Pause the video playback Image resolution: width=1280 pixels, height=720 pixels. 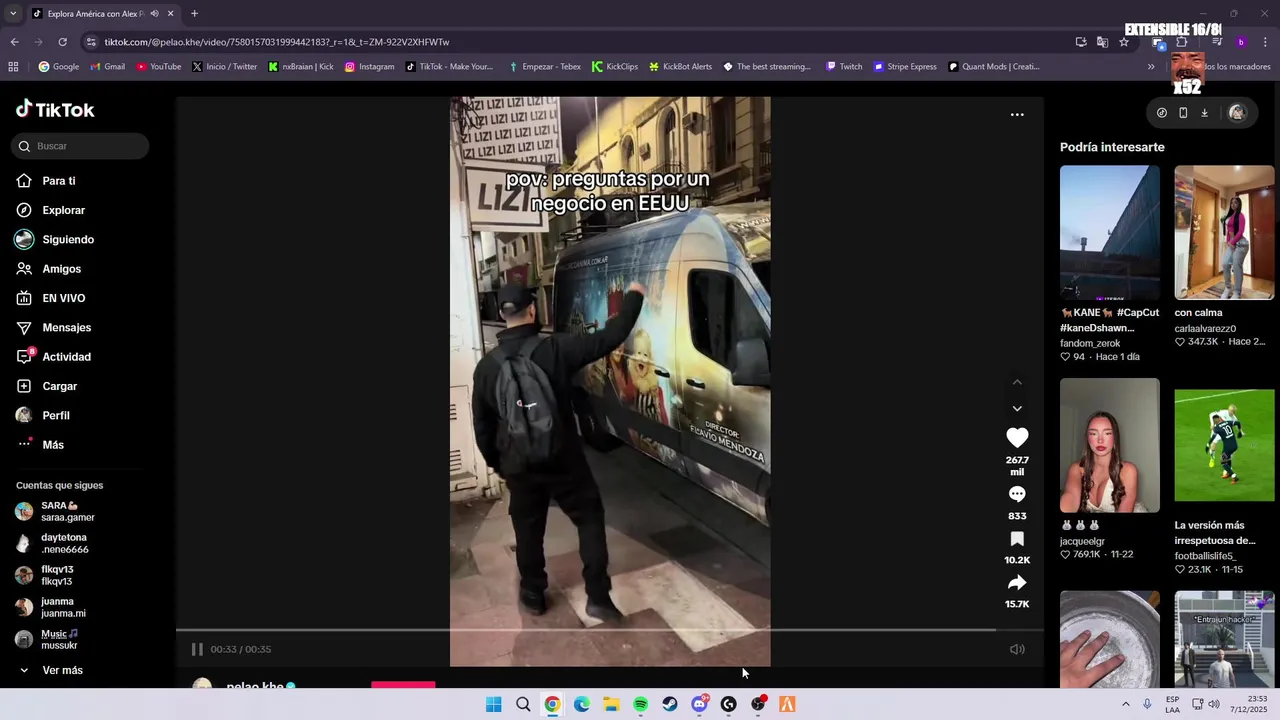coord(197,649)
